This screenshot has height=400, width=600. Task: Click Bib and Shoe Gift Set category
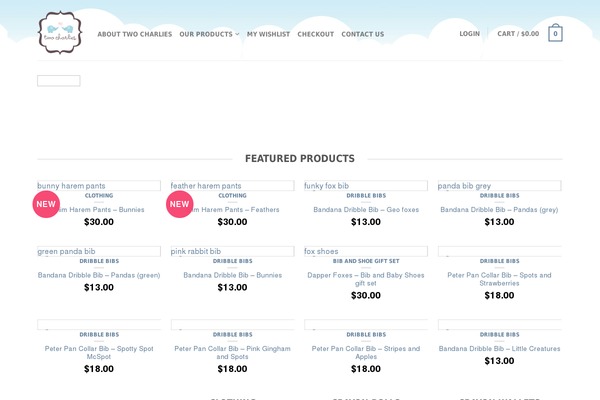tap(366, 261)
